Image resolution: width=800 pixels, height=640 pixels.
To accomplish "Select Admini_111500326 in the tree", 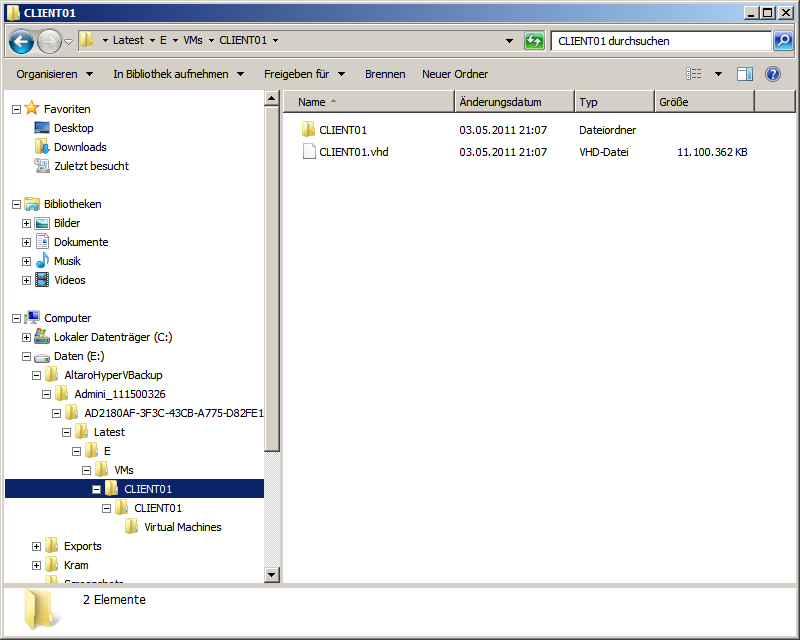I will click(x=120, y=394).
